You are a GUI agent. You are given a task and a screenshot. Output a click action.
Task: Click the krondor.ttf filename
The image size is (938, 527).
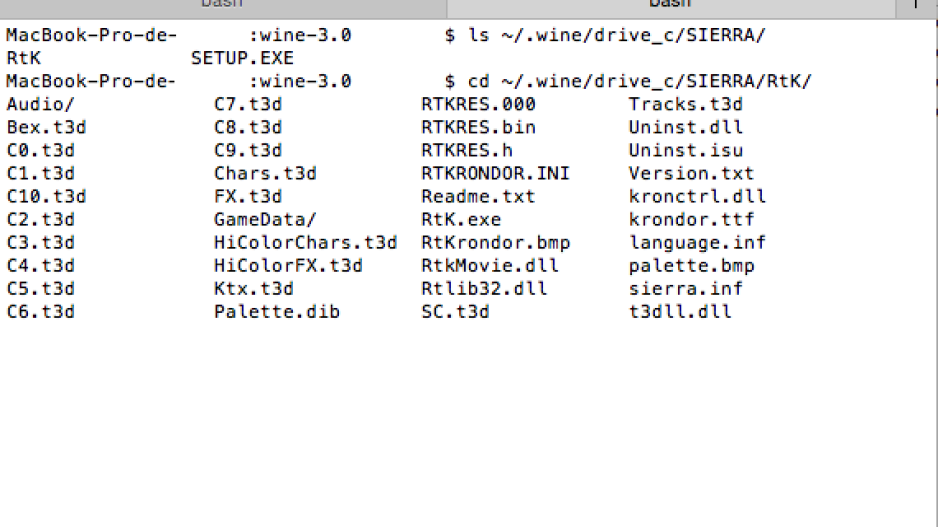691,220
